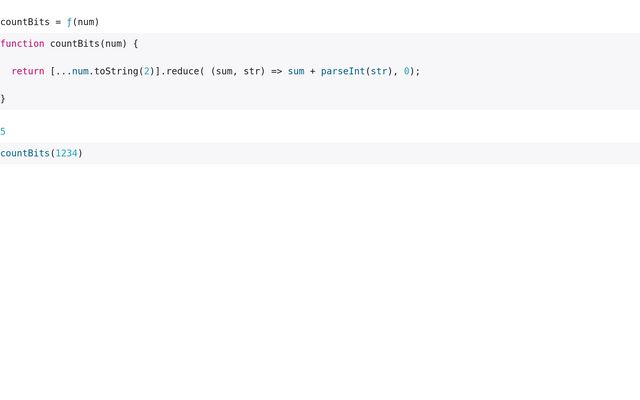The height and width of the screenshot is (400, 640).
Task: Click the output result 5
Action: (3, 132)
